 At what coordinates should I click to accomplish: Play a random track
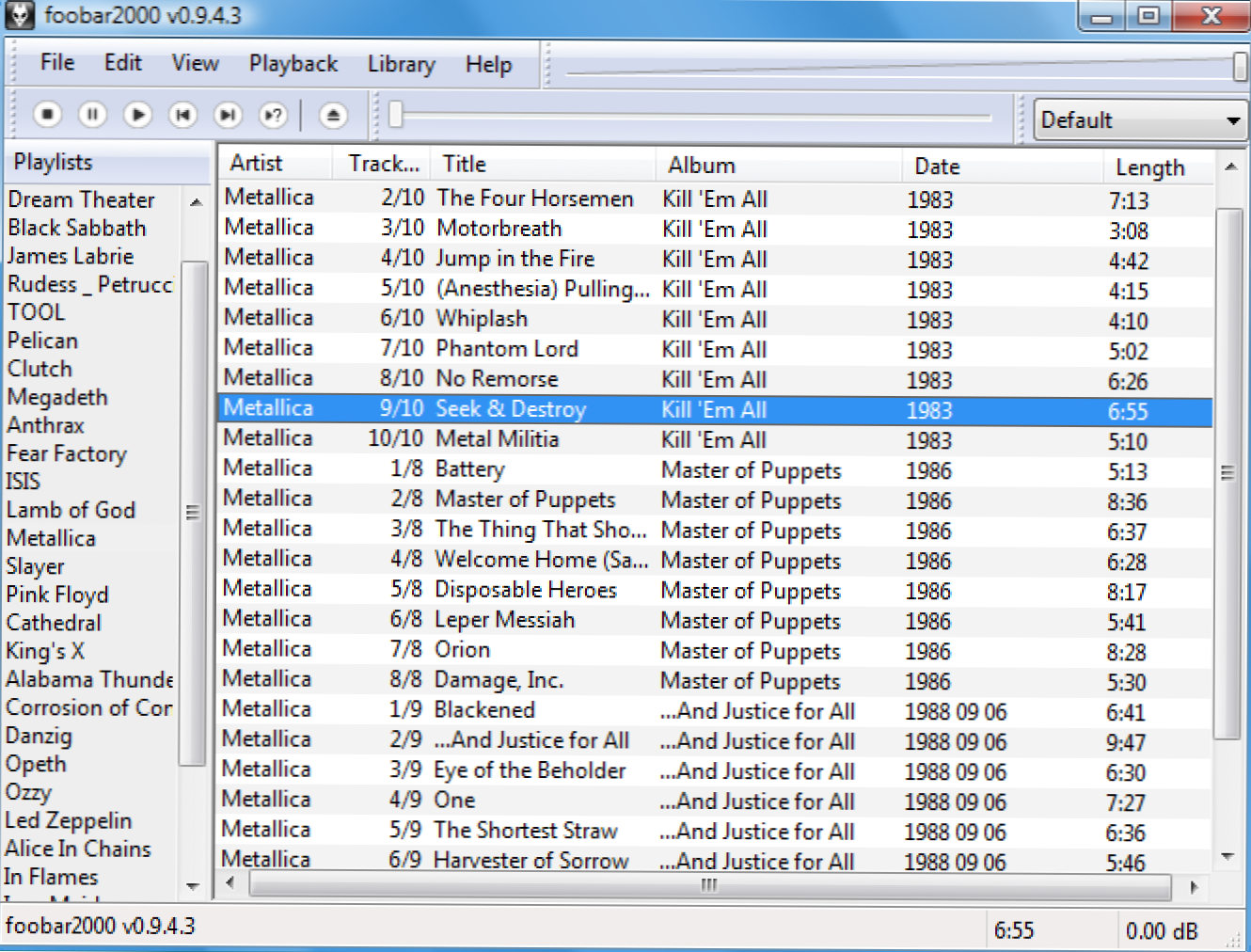tap(273, 115)
